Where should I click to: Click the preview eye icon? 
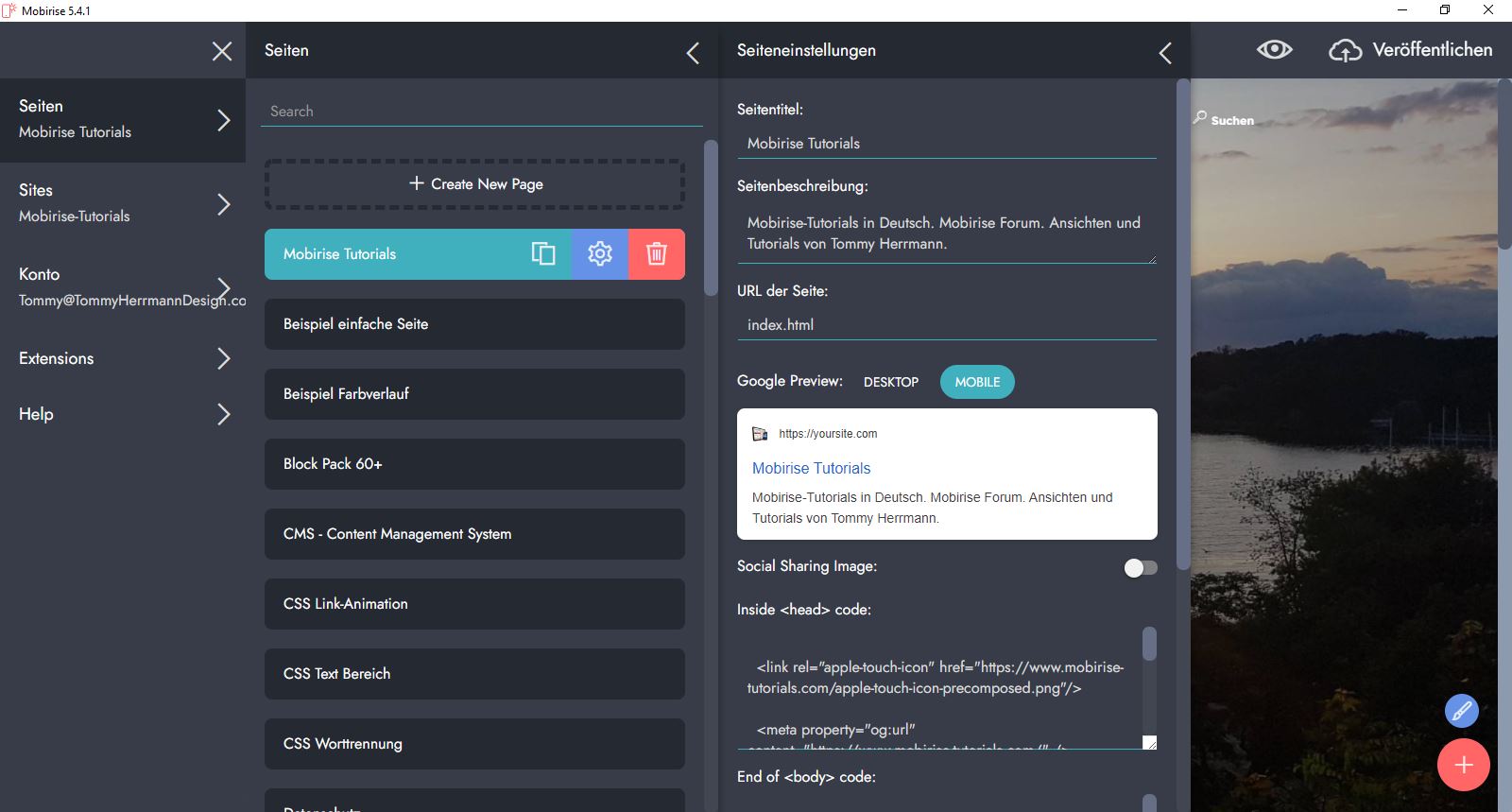point(1274,50)
